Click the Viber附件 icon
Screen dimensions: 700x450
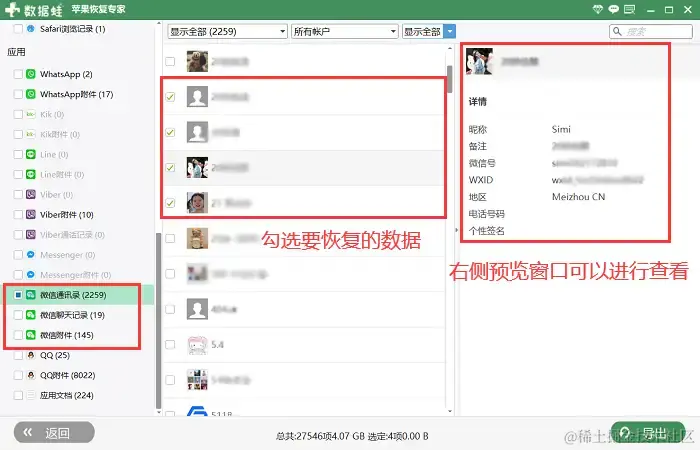tap(30, 215)
